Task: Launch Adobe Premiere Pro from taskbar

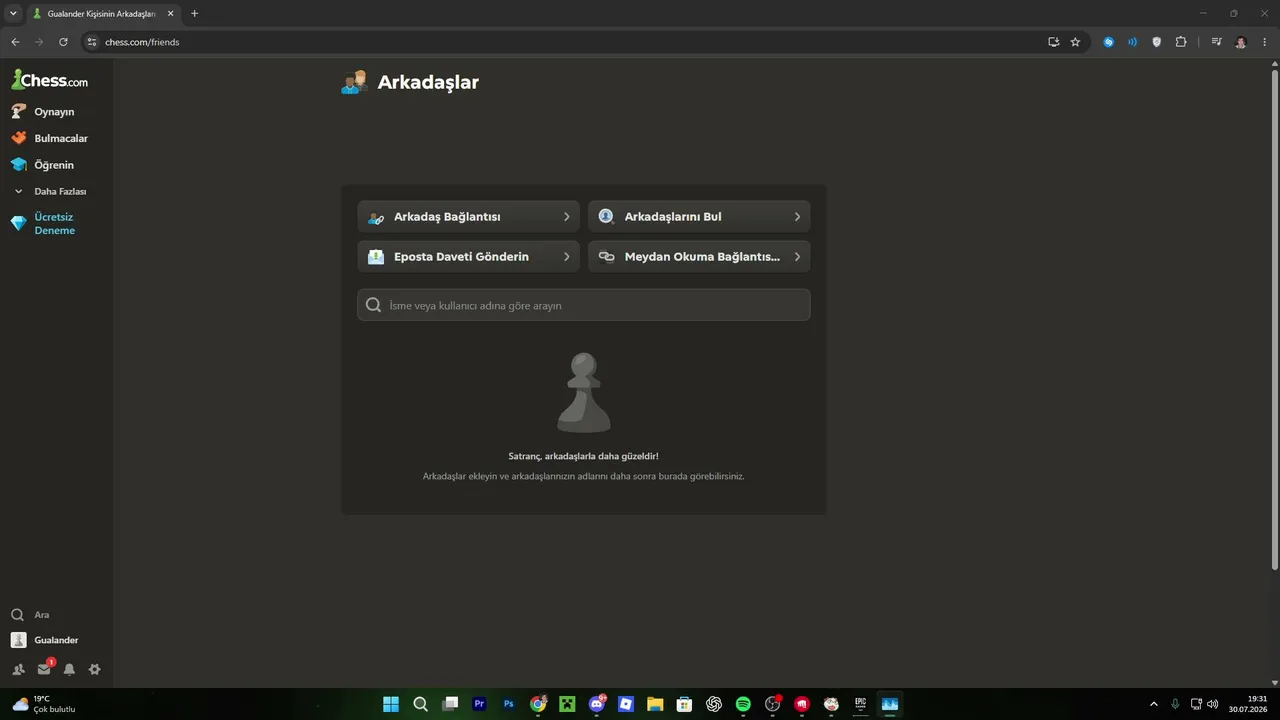Action: [479, 704]
